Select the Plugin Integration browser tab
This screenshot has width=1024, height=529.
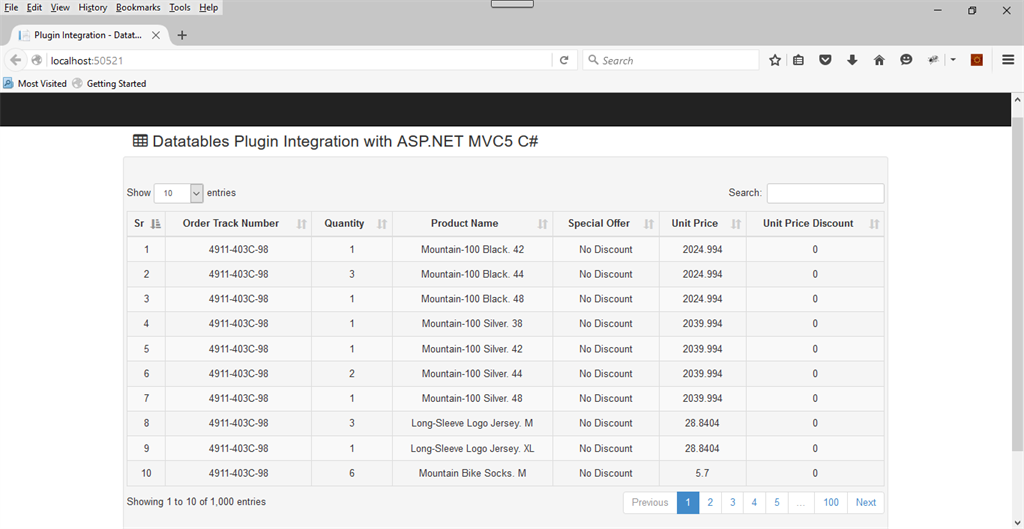point(89,35)
